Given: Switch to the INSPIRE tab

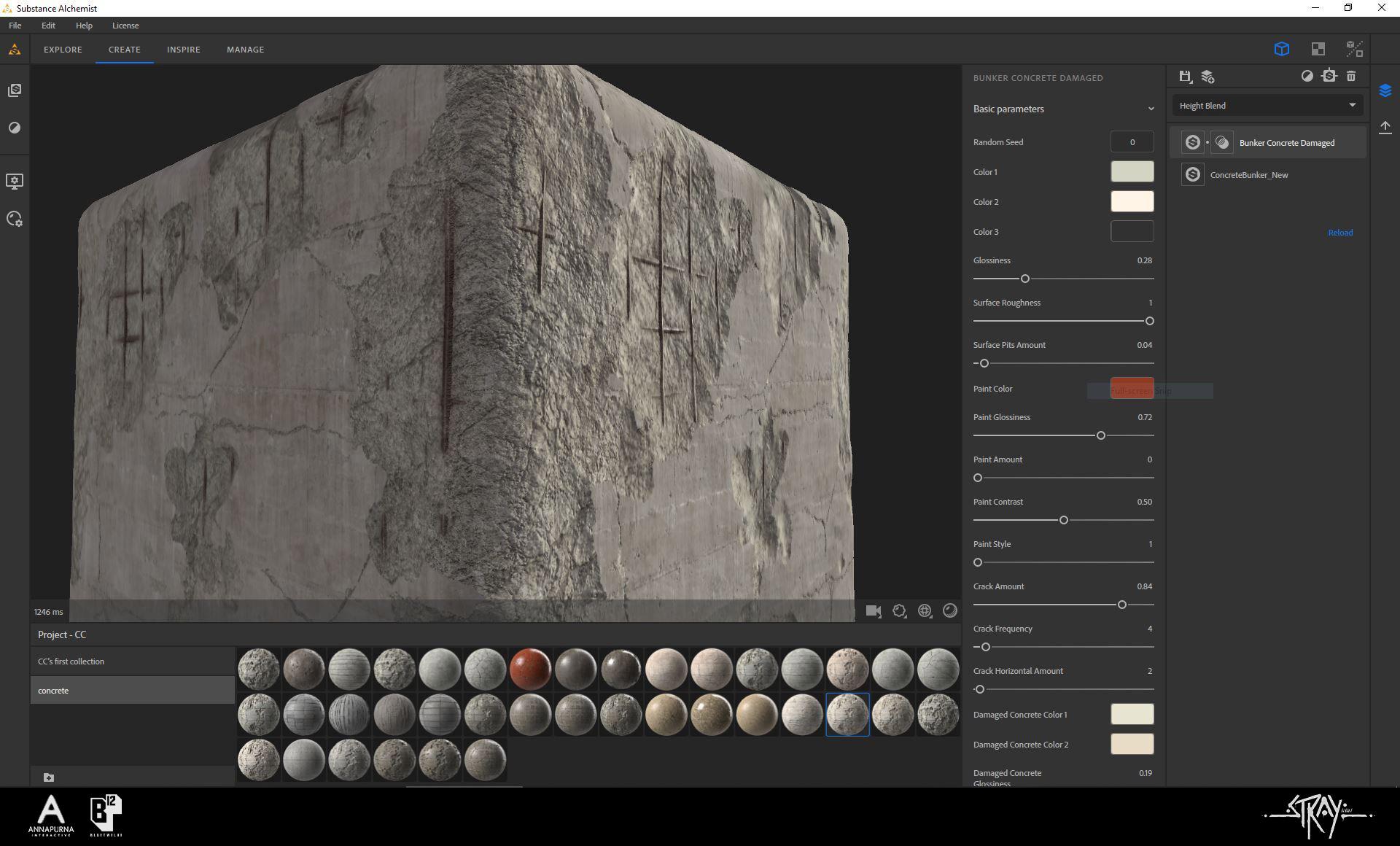Looking at the screenshot, I should (x=183, y=50).
